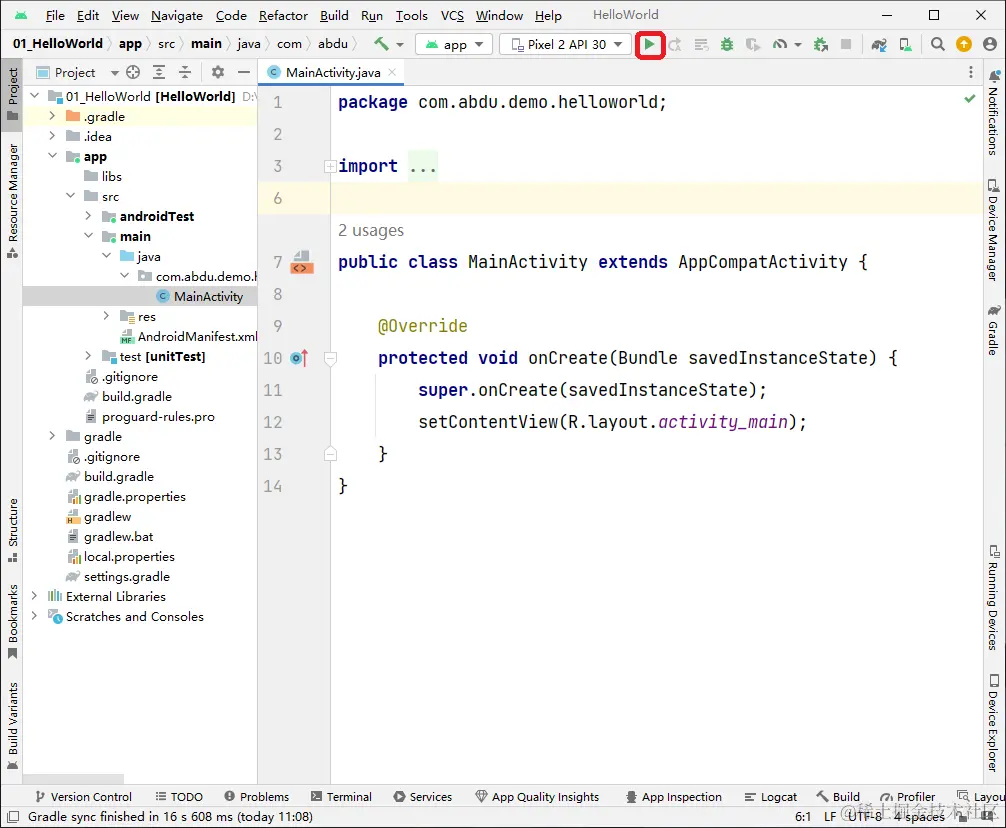Open the Navigate menu
This screenshot has height=828, width=1006.
pyautogui.click(x=176, y=15)
